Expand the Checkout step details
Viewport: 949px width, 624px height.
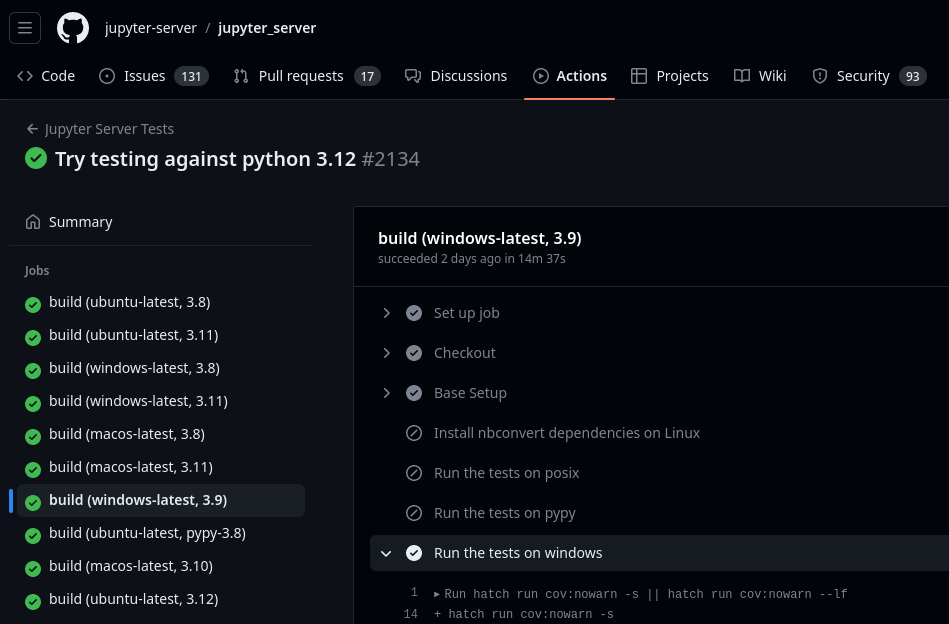pyautogui.click(x=387, y=352)
